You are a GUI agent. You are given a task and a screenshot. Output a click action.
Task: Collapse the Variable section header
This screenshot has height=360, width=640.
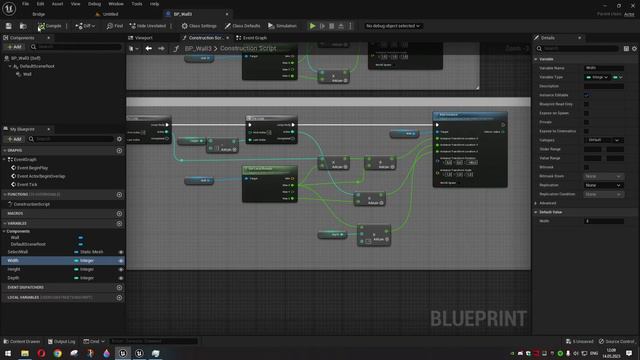tap(536, 59)
